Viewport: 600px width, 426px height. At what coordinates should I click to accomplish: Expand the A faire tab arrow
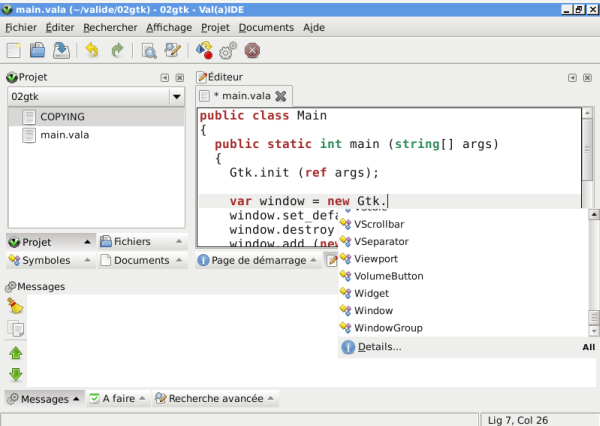click(x=143, y=398)
